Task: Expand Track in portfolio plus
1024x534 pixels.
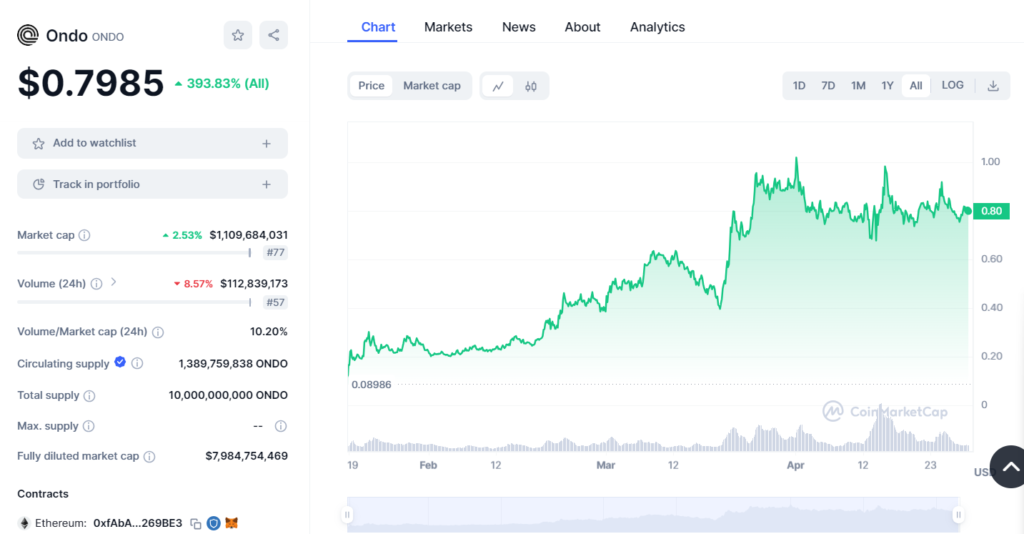Action: (x=266, y=185)
